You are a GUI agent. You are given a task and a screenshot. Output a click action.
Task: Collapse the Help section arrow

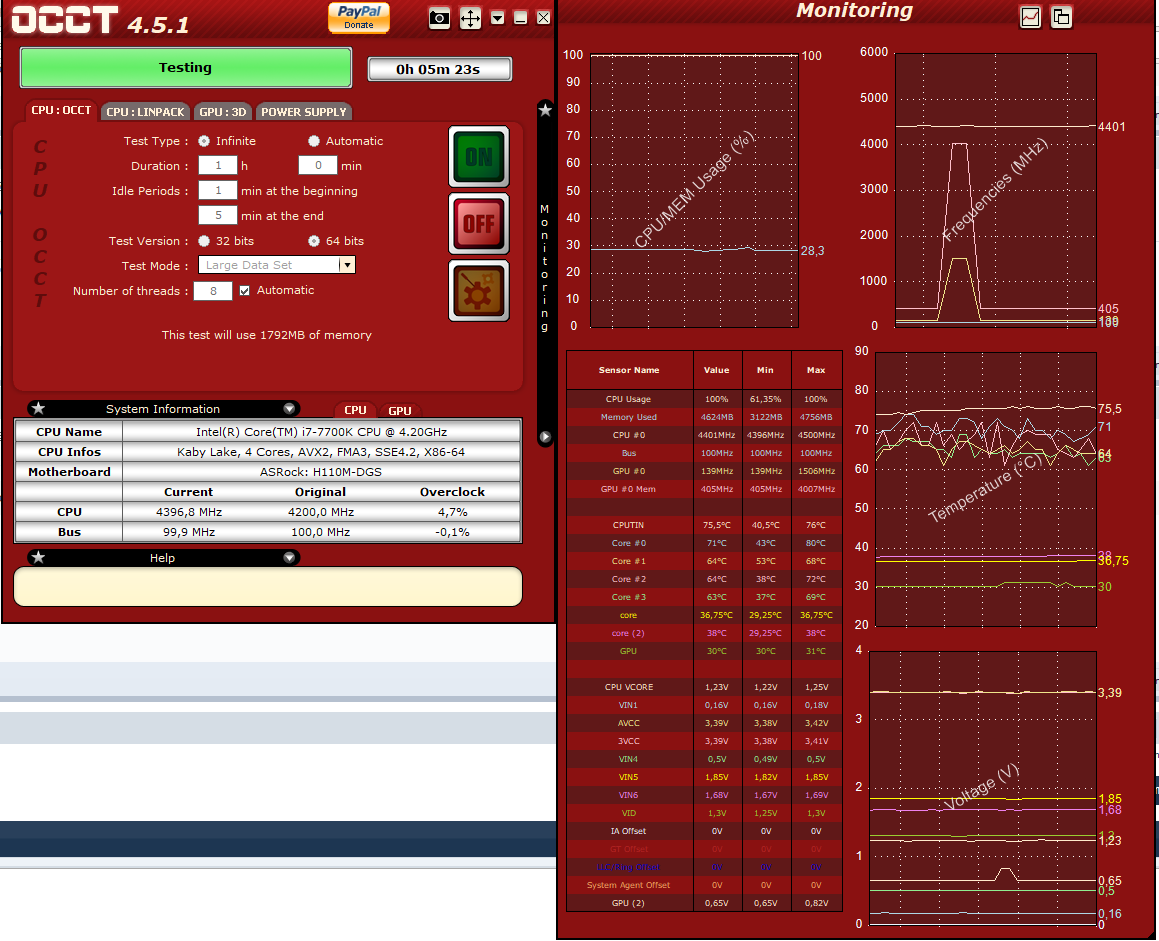pos(289,557)
